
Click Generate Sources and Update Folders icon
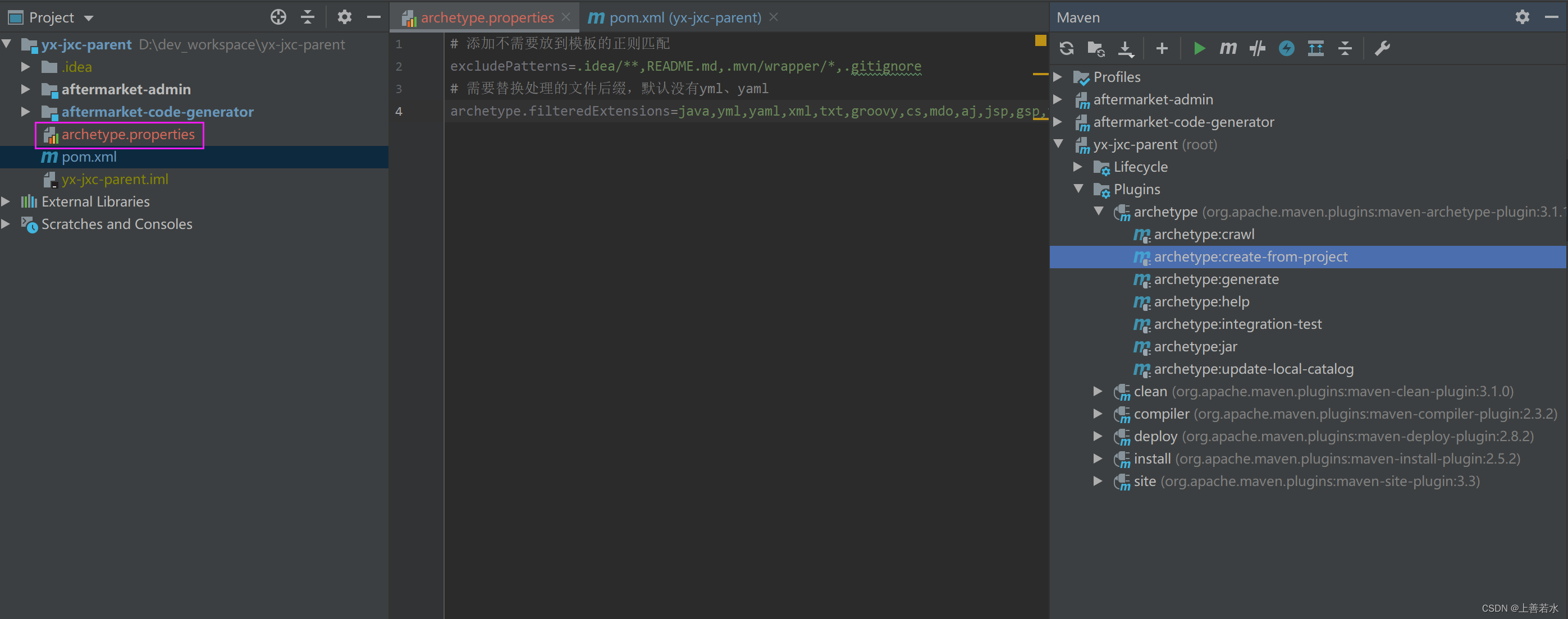pos(1096,48)
